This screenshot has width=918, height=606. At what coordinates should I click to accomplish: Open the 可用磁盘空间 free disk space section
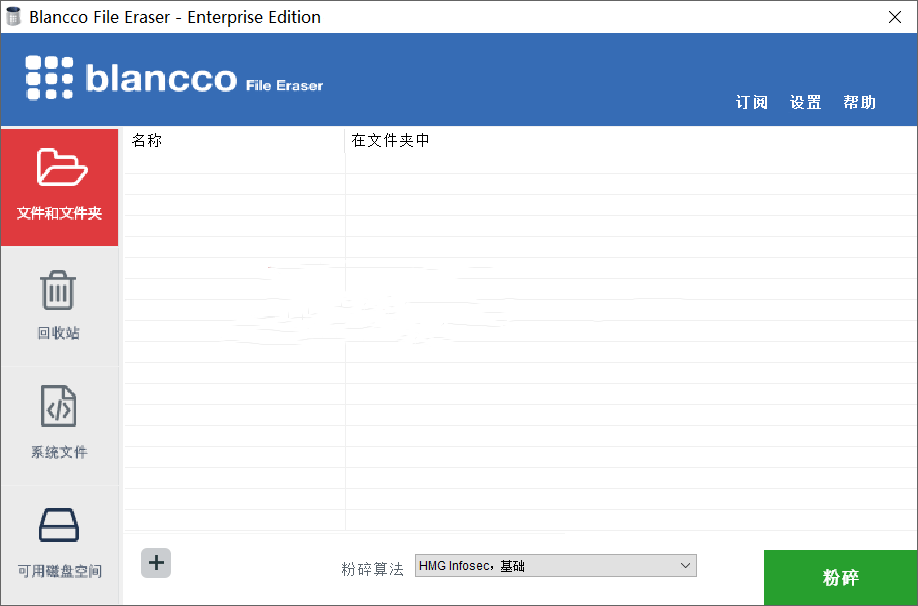coord(59,544)
